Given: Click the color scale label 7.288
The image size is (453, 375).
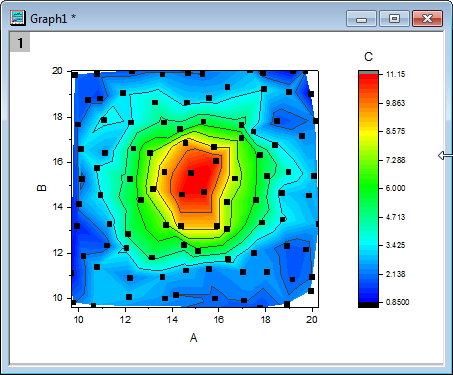Looking at the screenshot, I should click(396, 160).
